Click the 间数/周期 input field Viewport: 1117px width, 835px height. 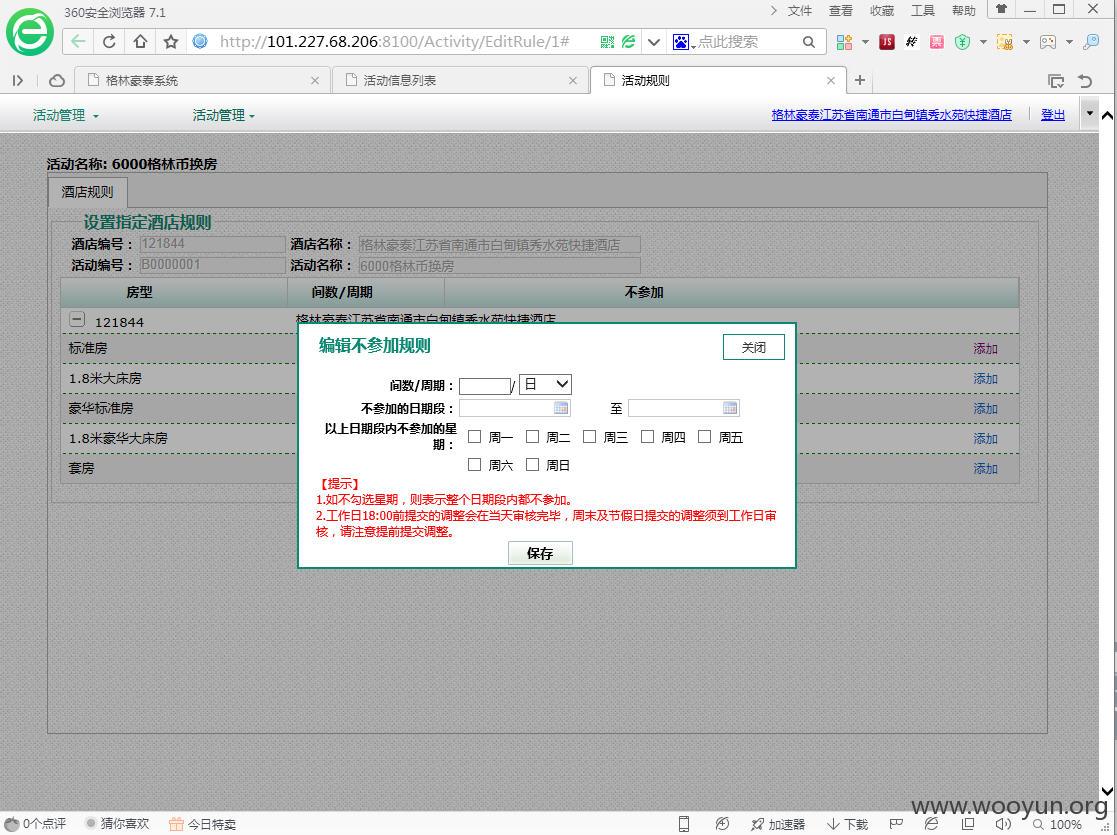point(485,386)
